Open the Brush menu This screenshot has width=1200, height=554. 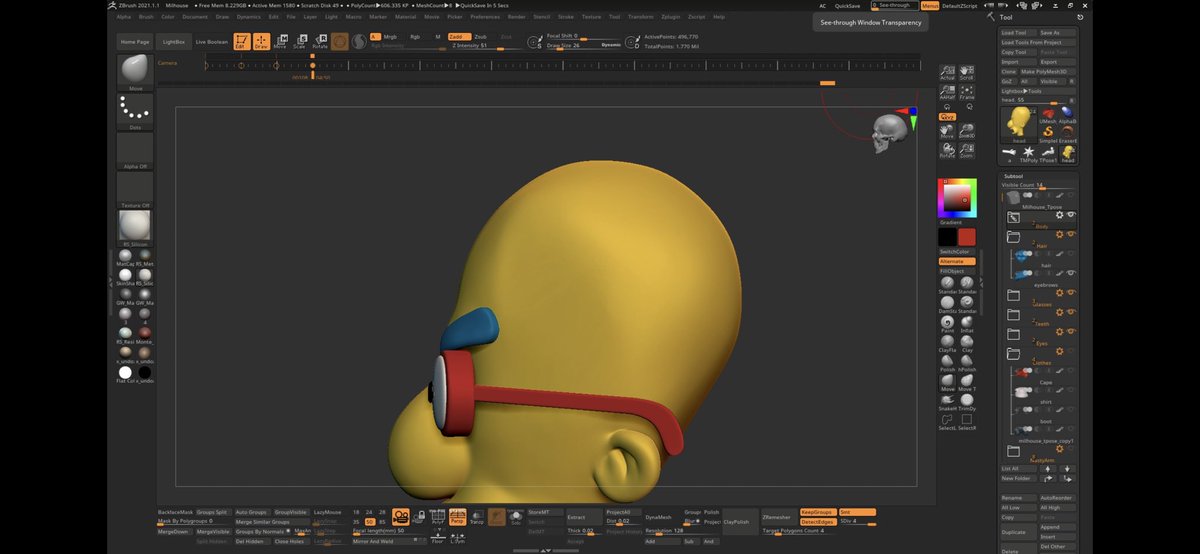coord(145,17)
